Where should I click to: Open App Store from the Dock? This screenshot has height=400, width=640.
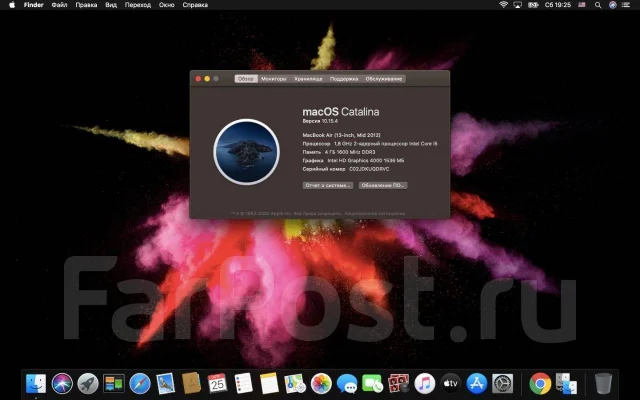point(477,384)
